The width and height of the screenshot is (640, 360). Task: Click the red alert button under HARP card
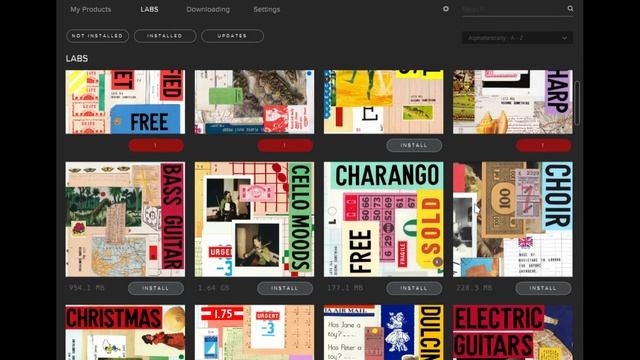[x=543, y=145]
